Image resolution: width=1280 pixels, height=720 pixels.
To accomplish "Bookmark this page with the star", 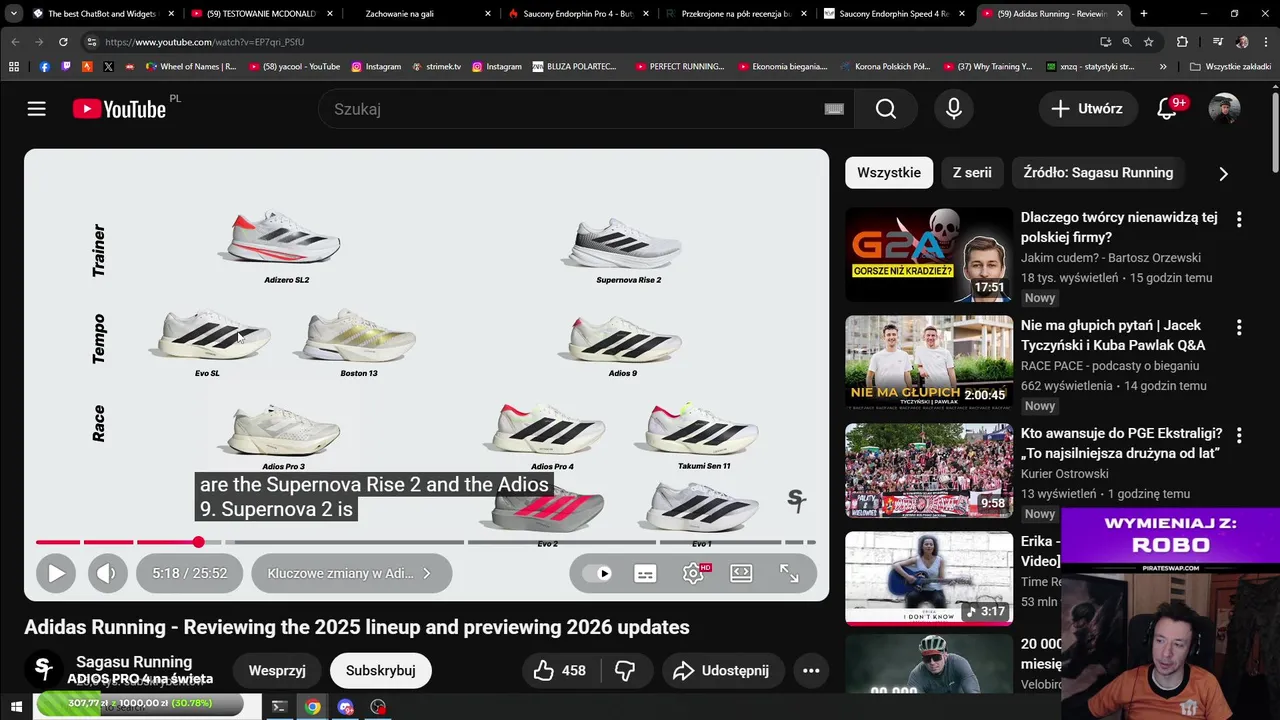I will click(1149, 42).
